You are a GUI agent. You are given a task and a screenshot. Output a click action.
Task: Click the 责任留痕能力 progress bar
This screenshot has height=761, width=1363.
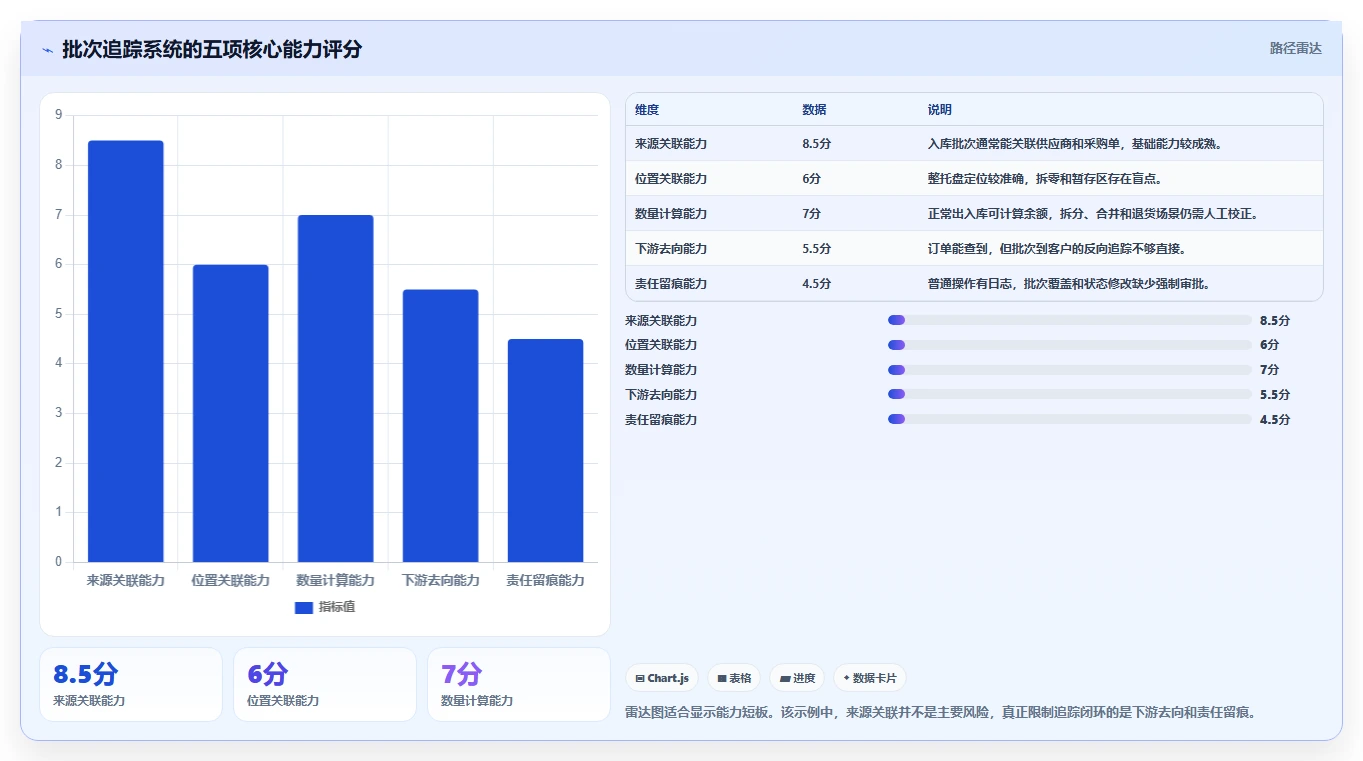1070,420
